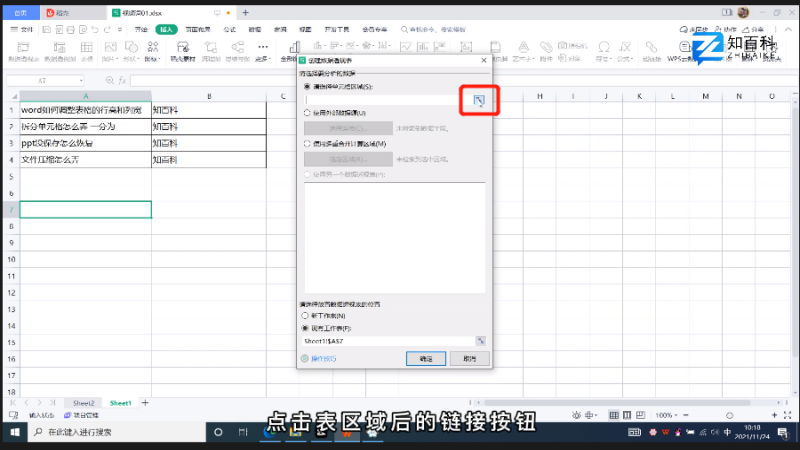Image resolution: width=800 pixels, height=450 pixels.
Task: Open the zoom level 100% dropdown
Action: click(664, 414)
